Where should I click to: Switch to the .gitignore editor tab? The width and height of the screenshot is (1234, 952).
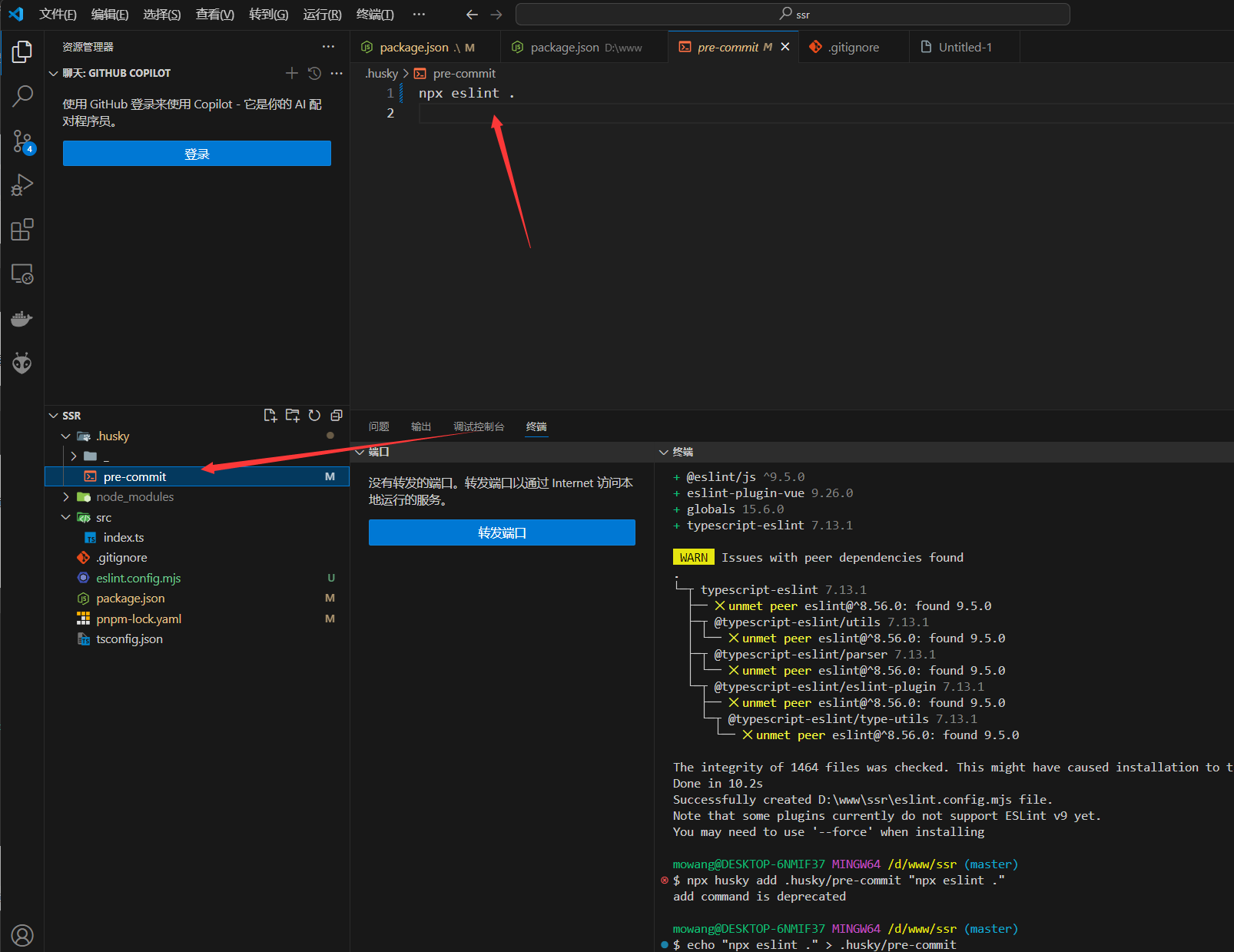coord(854,47)
